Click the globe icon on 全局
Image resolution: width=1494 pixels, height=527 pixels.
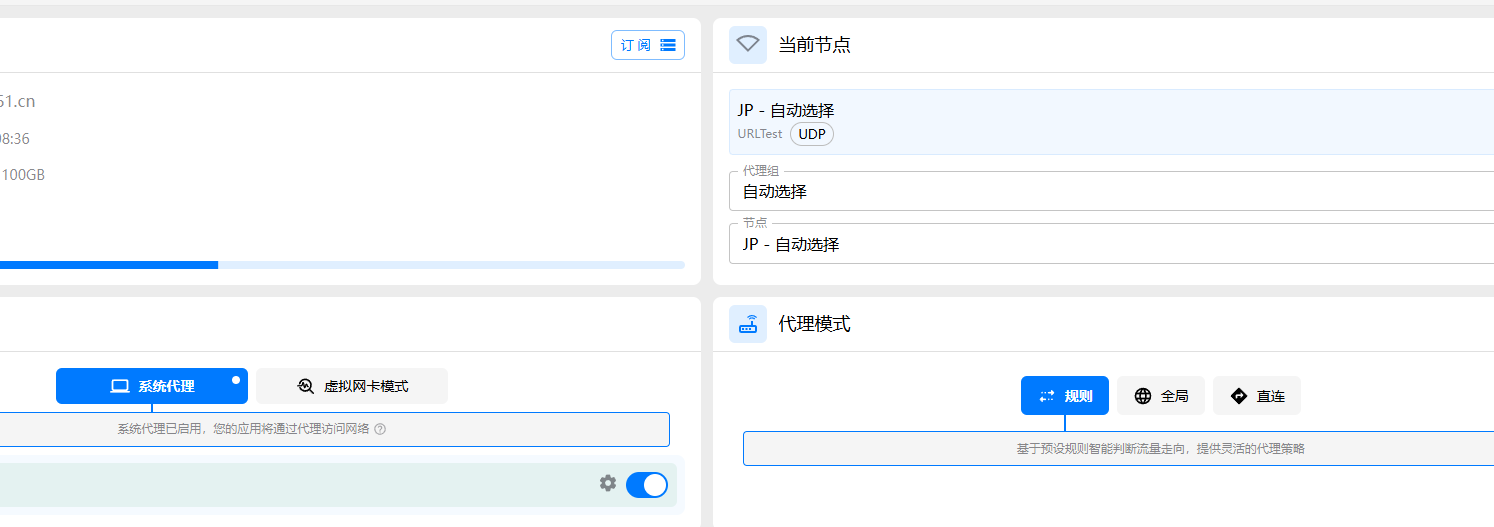tap(1143, 396)
